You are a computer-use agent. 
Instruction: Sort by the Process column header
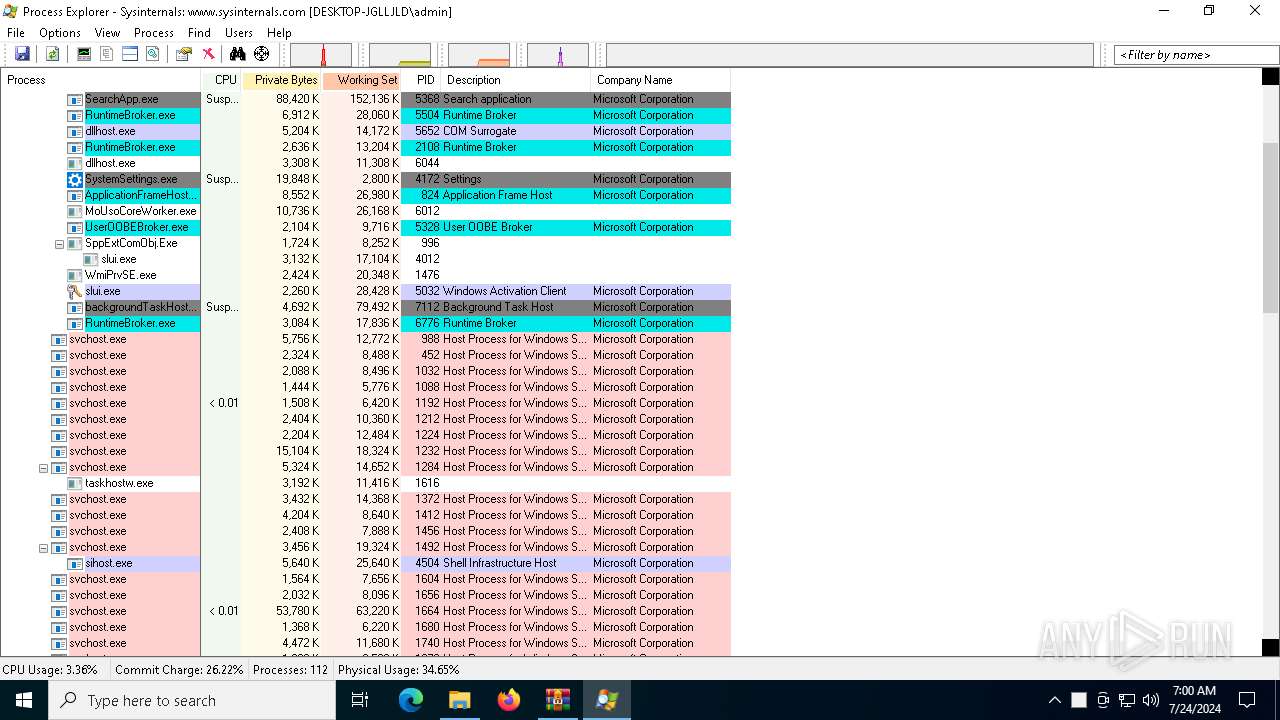pyautogui.click(x=100, y=80)
